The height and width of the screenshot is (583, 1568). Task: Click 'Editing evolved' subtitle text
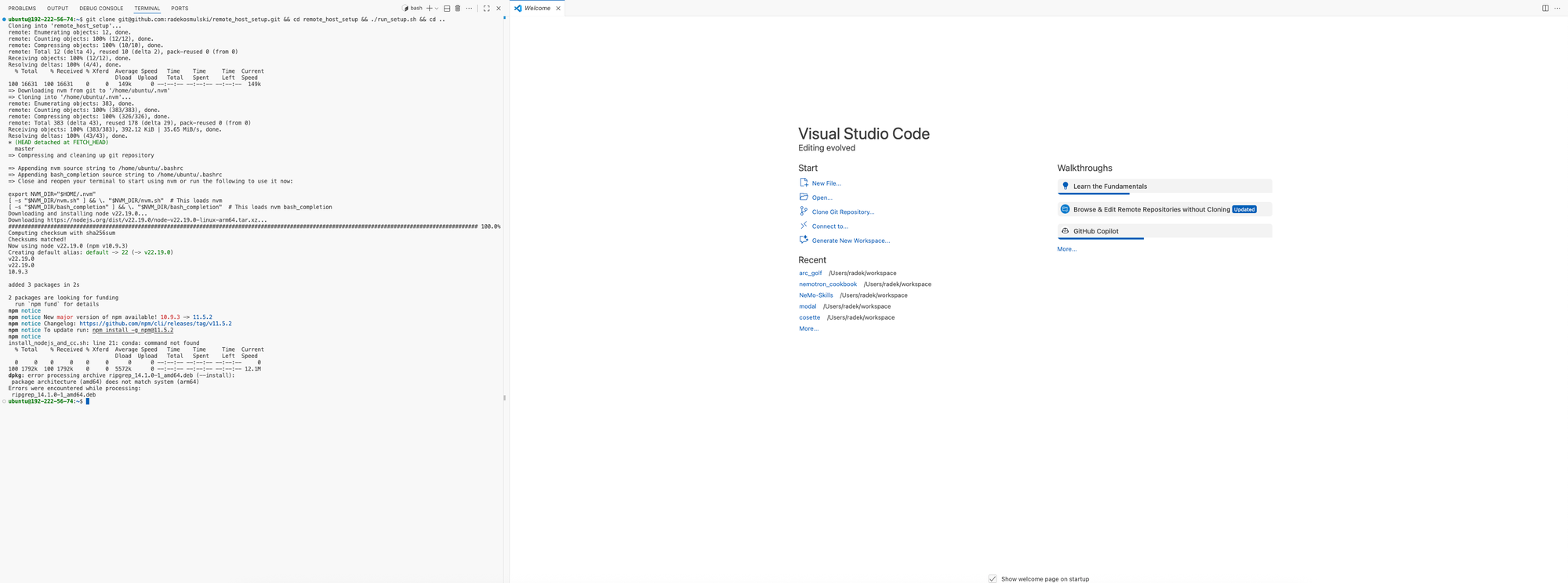click(x=826, y=148)
